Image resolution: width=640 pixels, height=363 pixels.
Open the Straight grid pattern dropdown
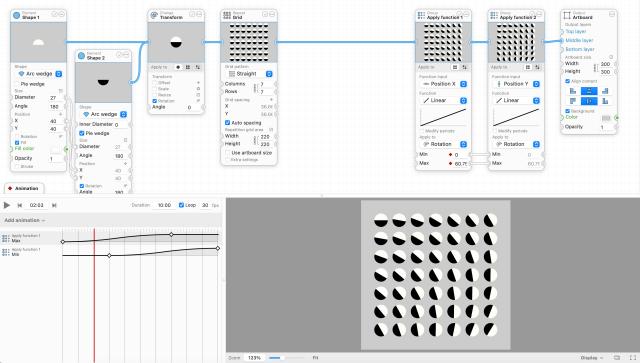point(249,74)
